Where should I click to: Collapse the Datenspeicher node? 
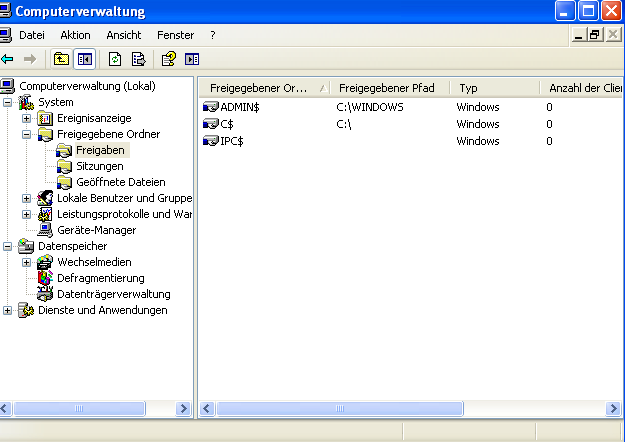pyautogui.click(x=7, y=246)
